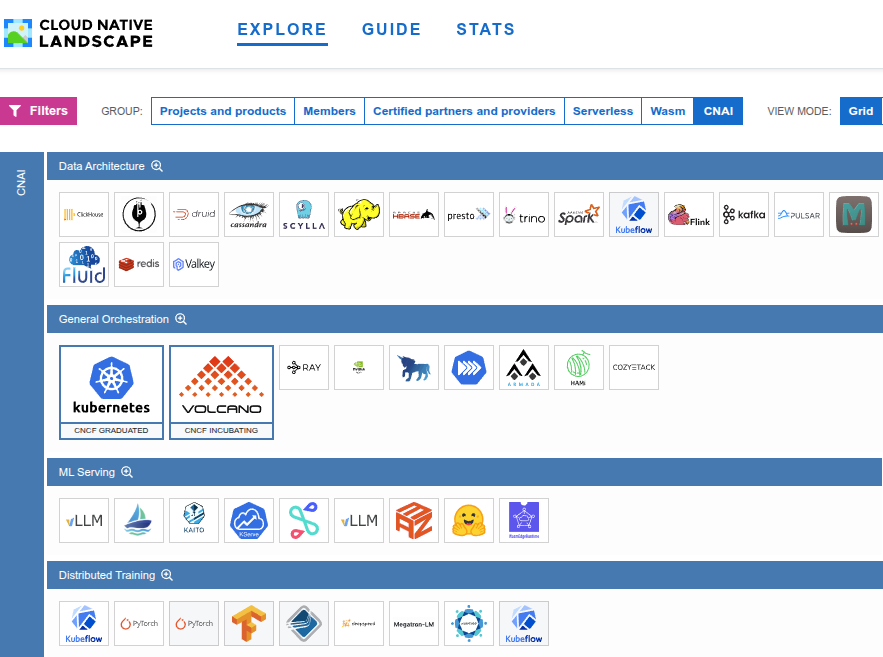883x657 pixels.
Task: Select Certified partners and providers group
Action: tap(465, 111)
